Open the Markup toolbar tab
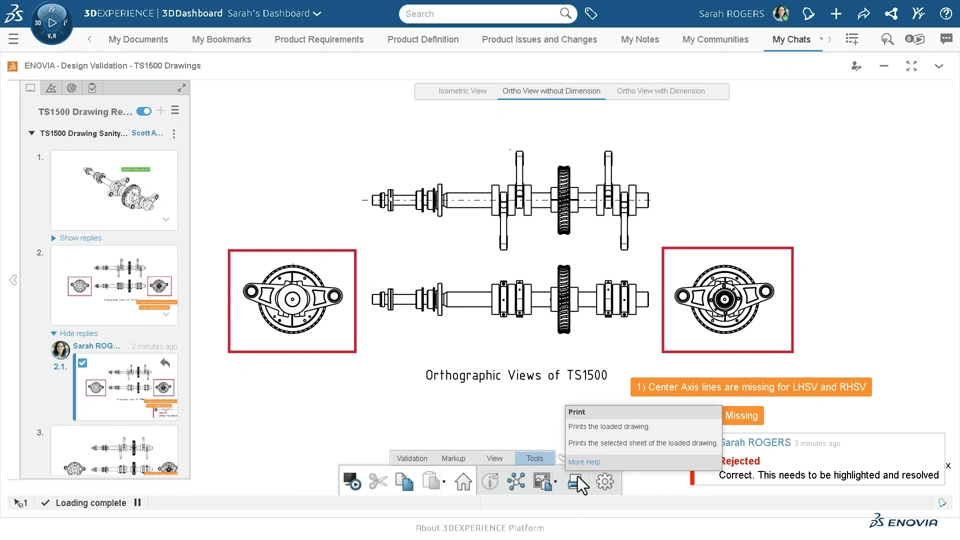Viewport: 960px width, 540px height. 454,458
